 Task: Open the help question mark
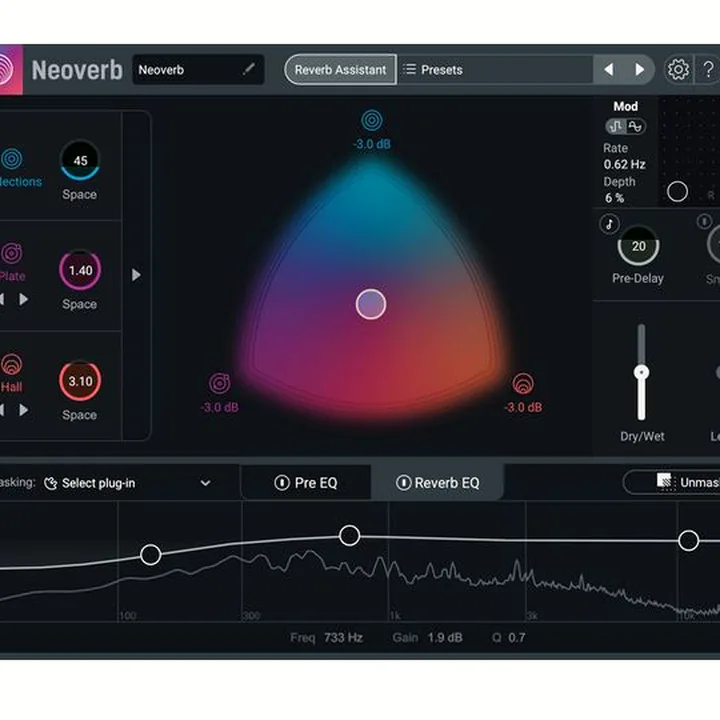tap(709, 70)
